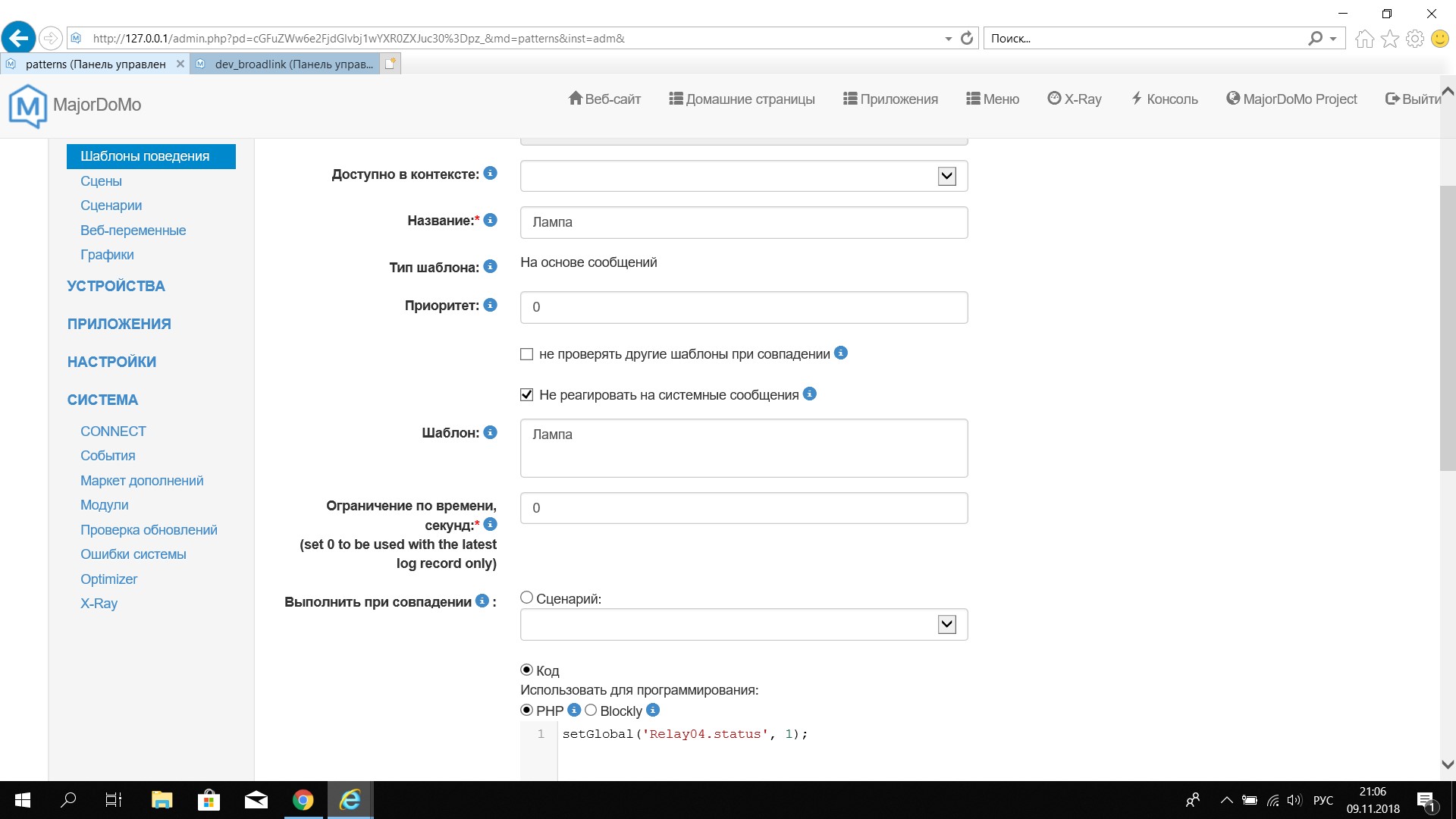The height and width of the screenshot is (819, 1456).
Task: Click the page refresh icon in address bar
Action: [966, 38]
